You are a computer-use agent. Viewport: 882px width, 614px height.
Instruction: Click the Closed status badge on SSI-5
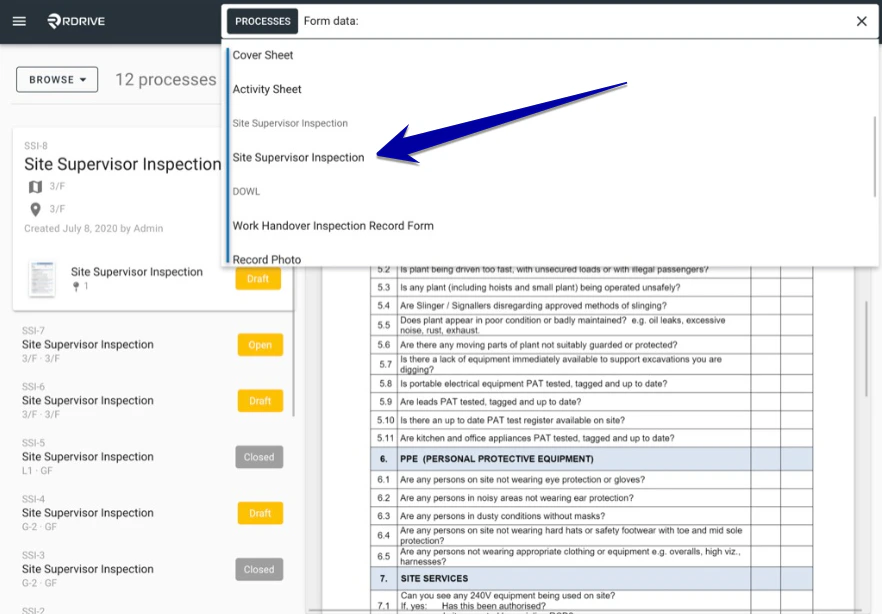[259, 457]
